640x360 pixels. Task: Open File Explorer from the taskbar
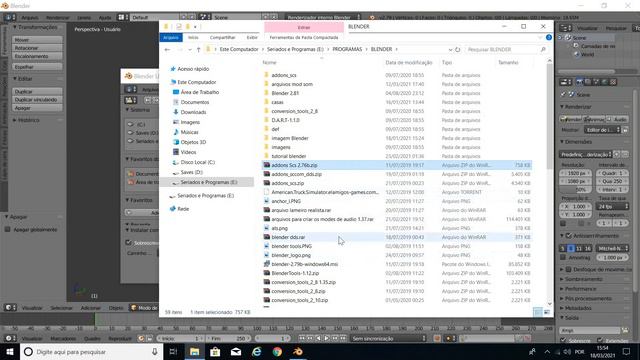(x=195, y=351)
